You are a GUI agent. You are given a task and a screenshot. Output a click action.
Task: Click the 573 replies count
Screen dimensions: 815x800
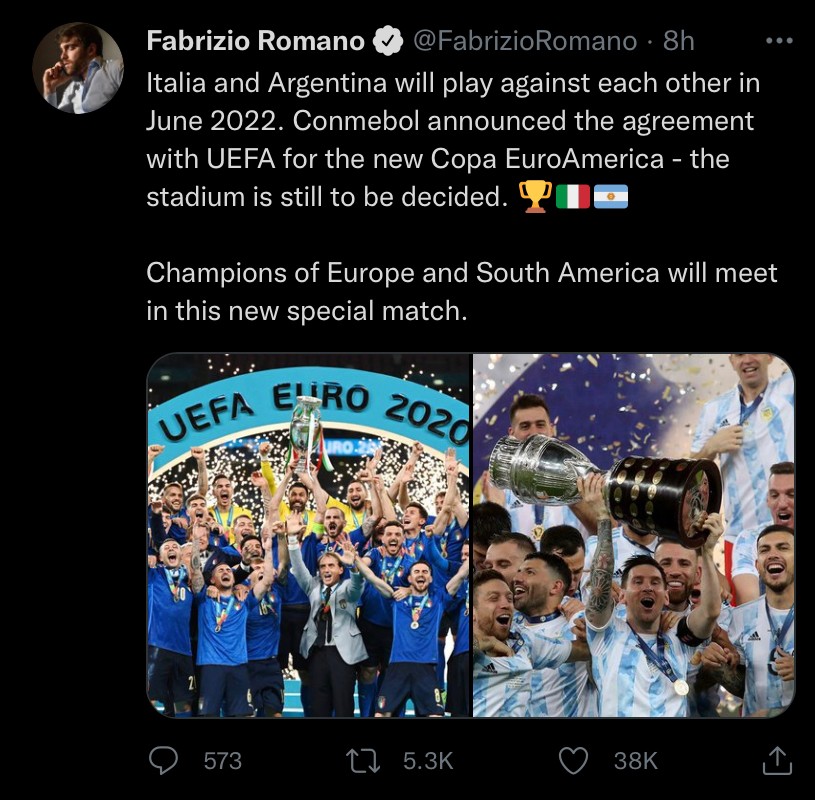pos(222,761)
